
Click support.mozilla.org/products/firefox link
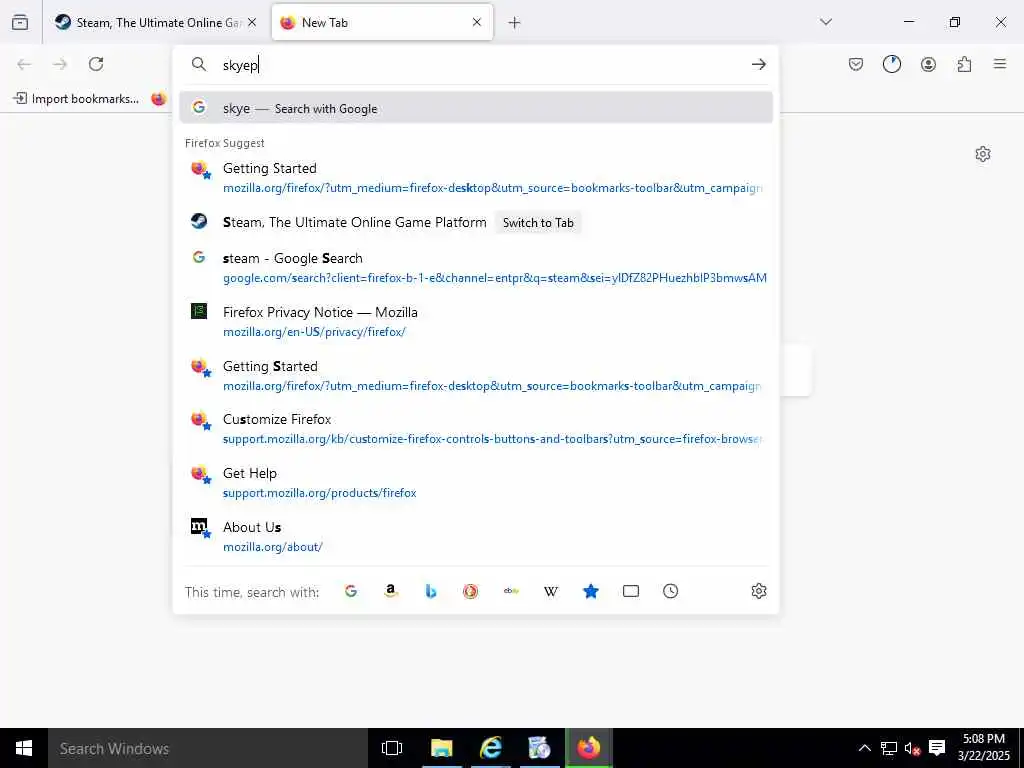tap(319, 493)
